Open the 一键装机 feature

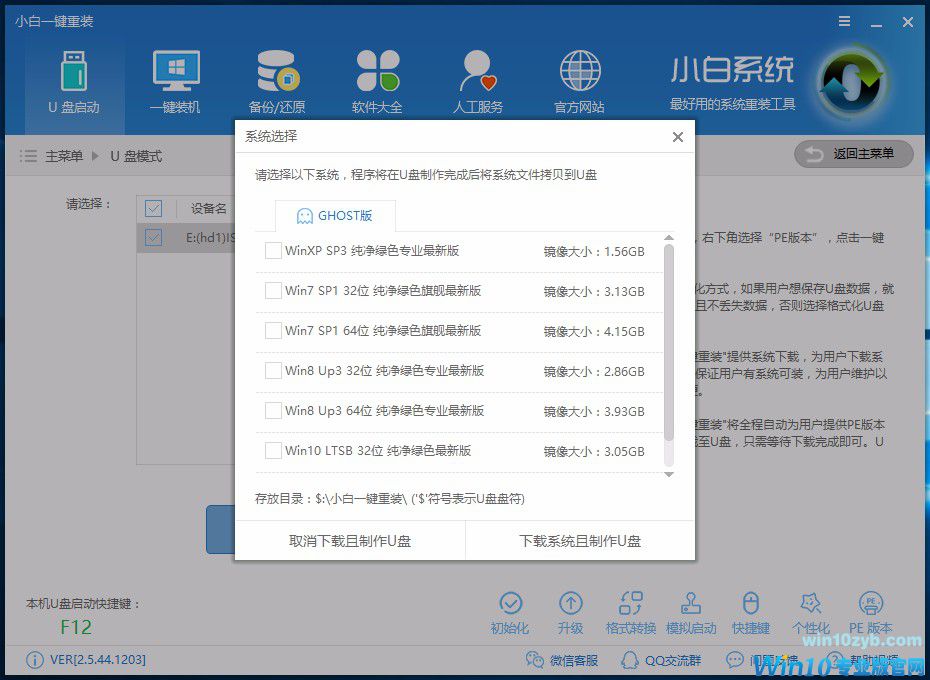click(175, 80)
